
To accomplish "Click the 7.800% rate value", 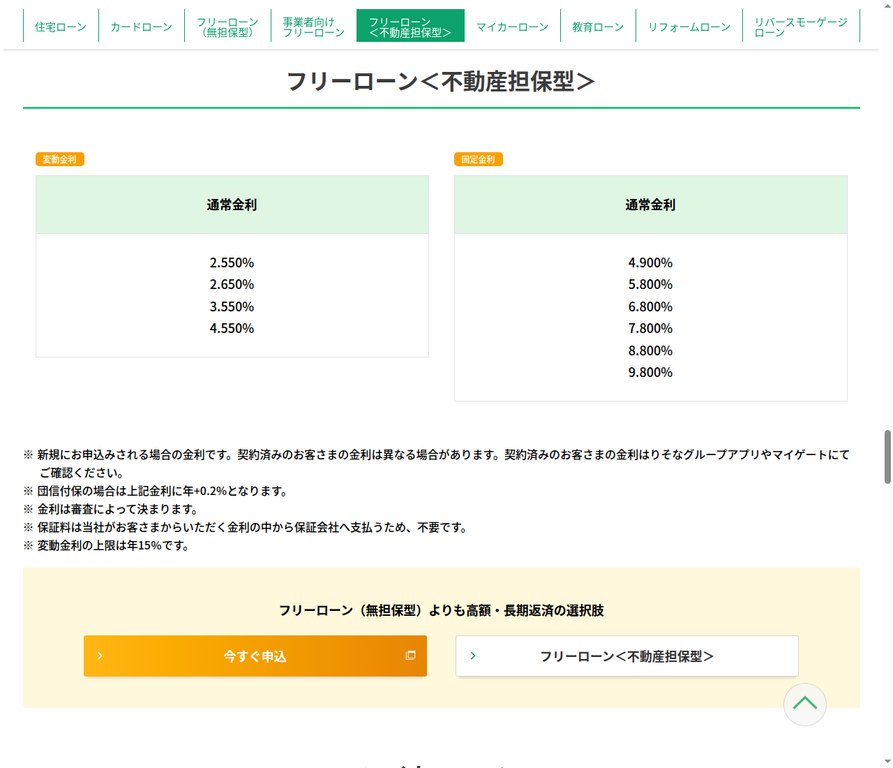I will coord(650,328).
